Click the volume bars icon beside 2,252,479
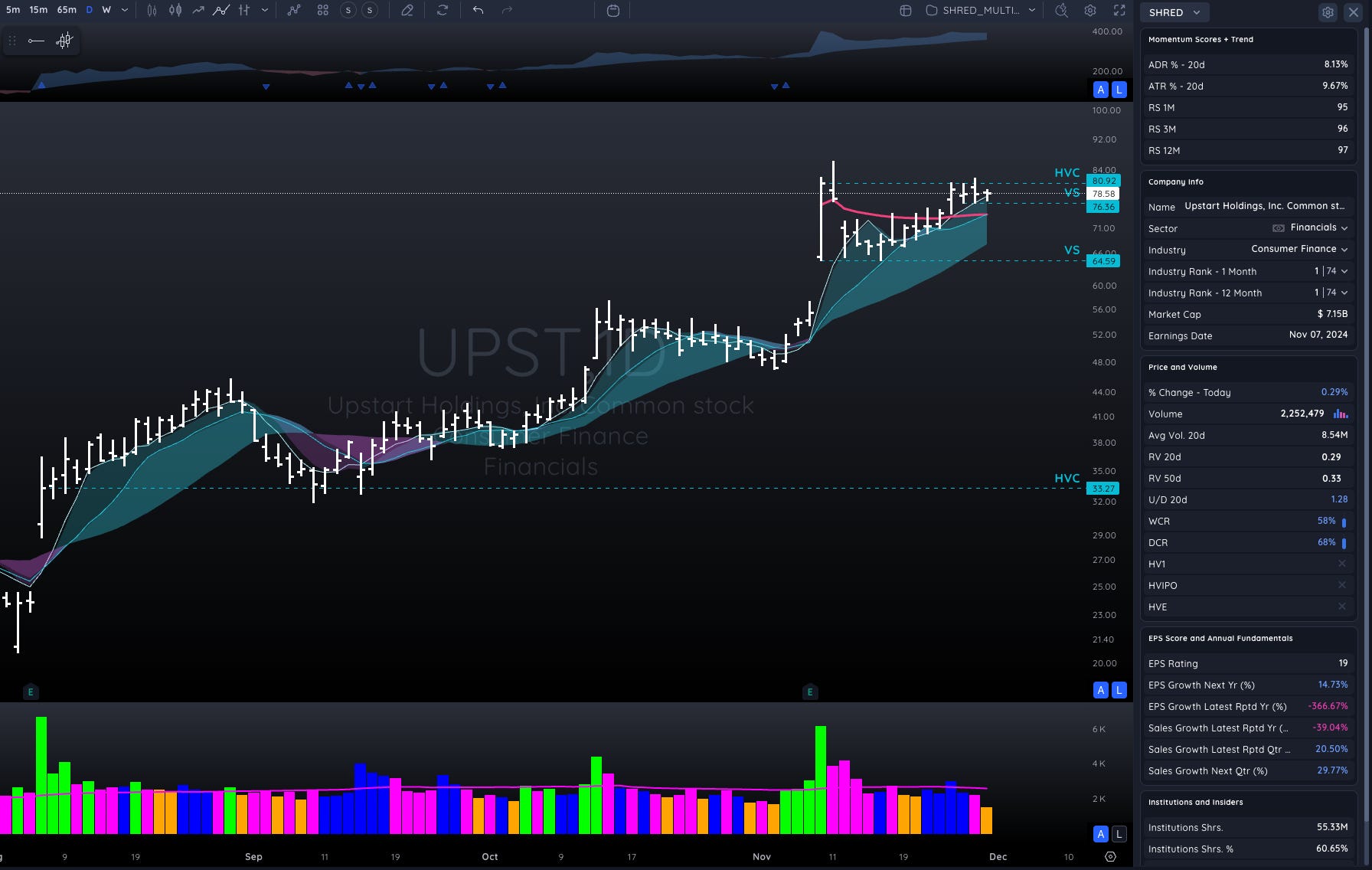1372x870 pixels. [x=1340, y=414]
